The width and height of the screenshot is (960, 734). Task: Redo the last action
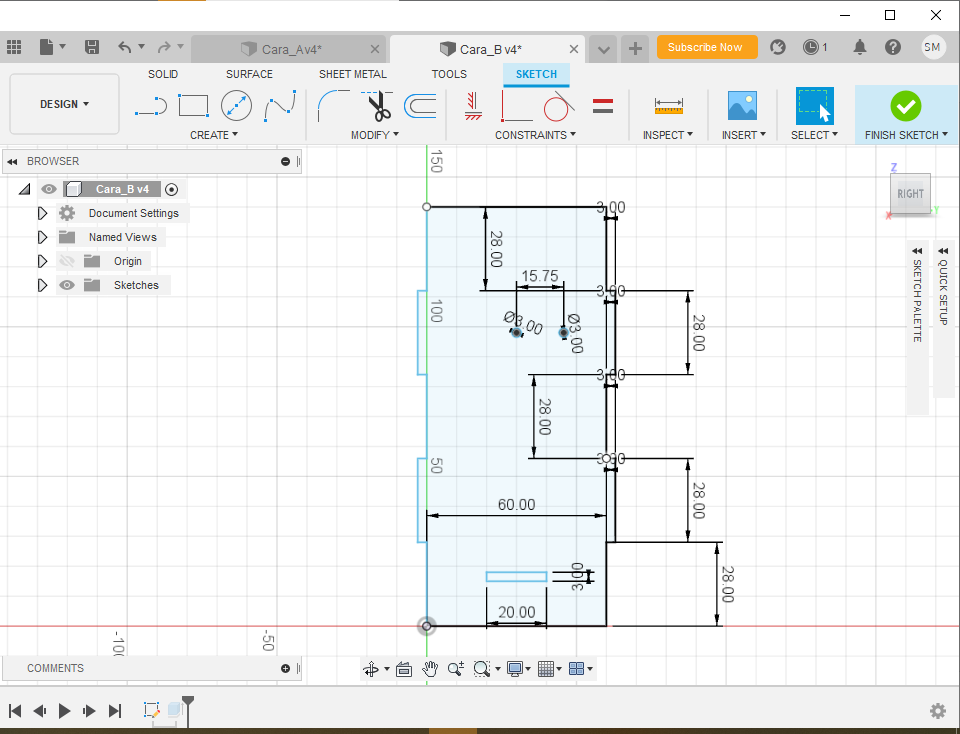tap(163, 47)
